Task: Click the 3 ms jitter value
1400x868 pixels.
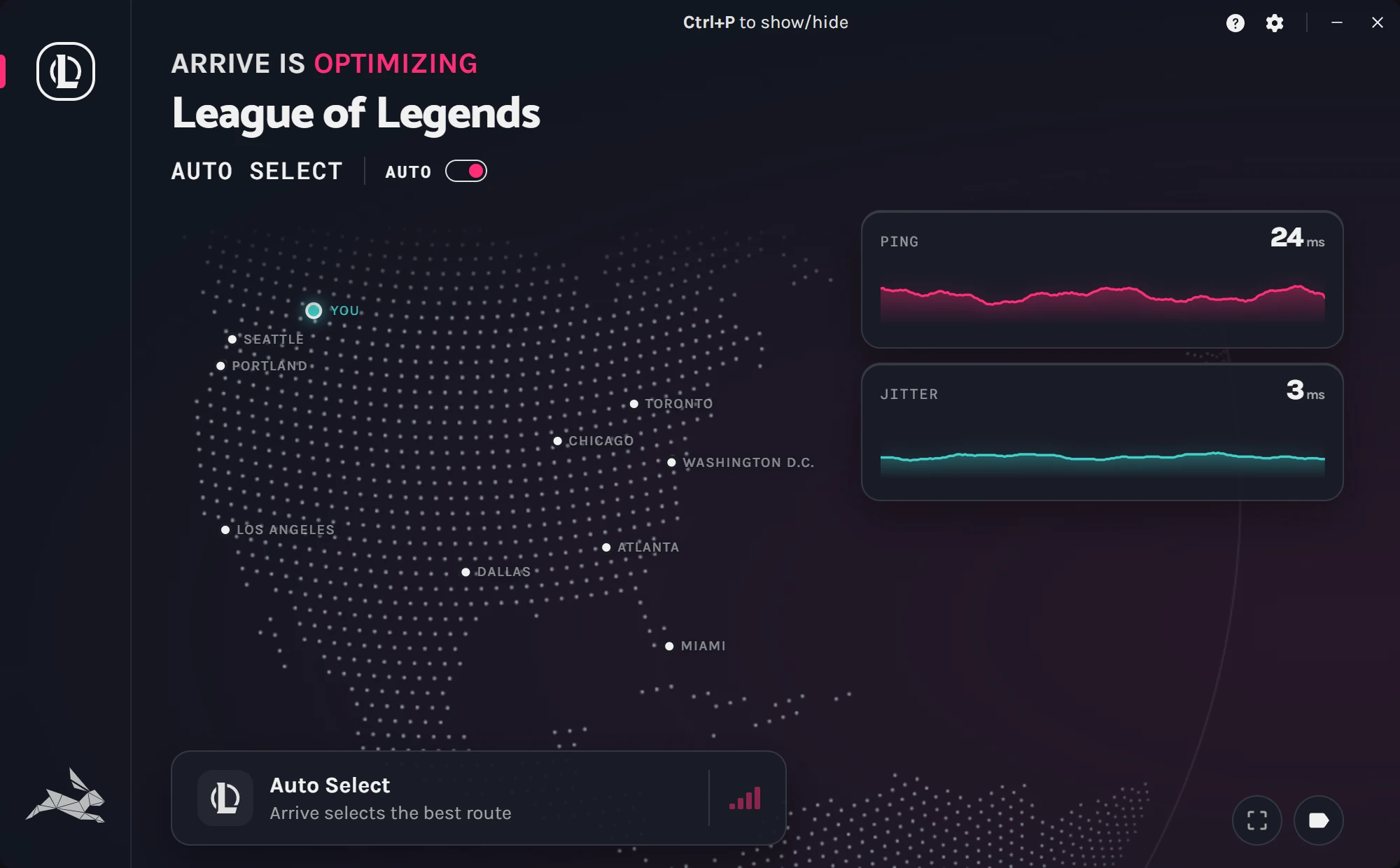Action: pyautogui.click(x=1305, y=391)
